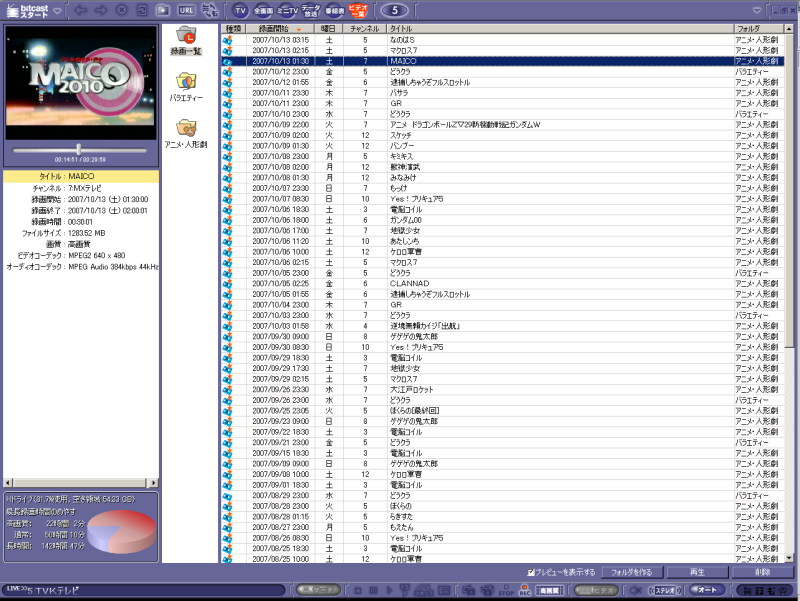Click the 再生 play button
Screen dimensions: 800x601
697,572
